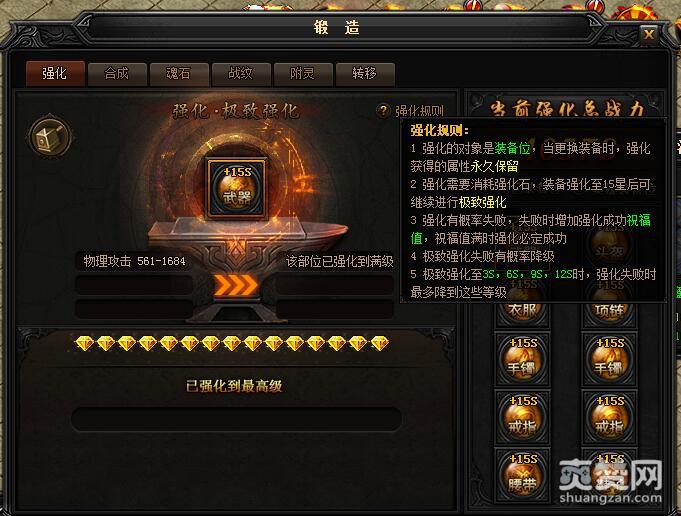Go to the 战纹 tab

pos(241,73)
